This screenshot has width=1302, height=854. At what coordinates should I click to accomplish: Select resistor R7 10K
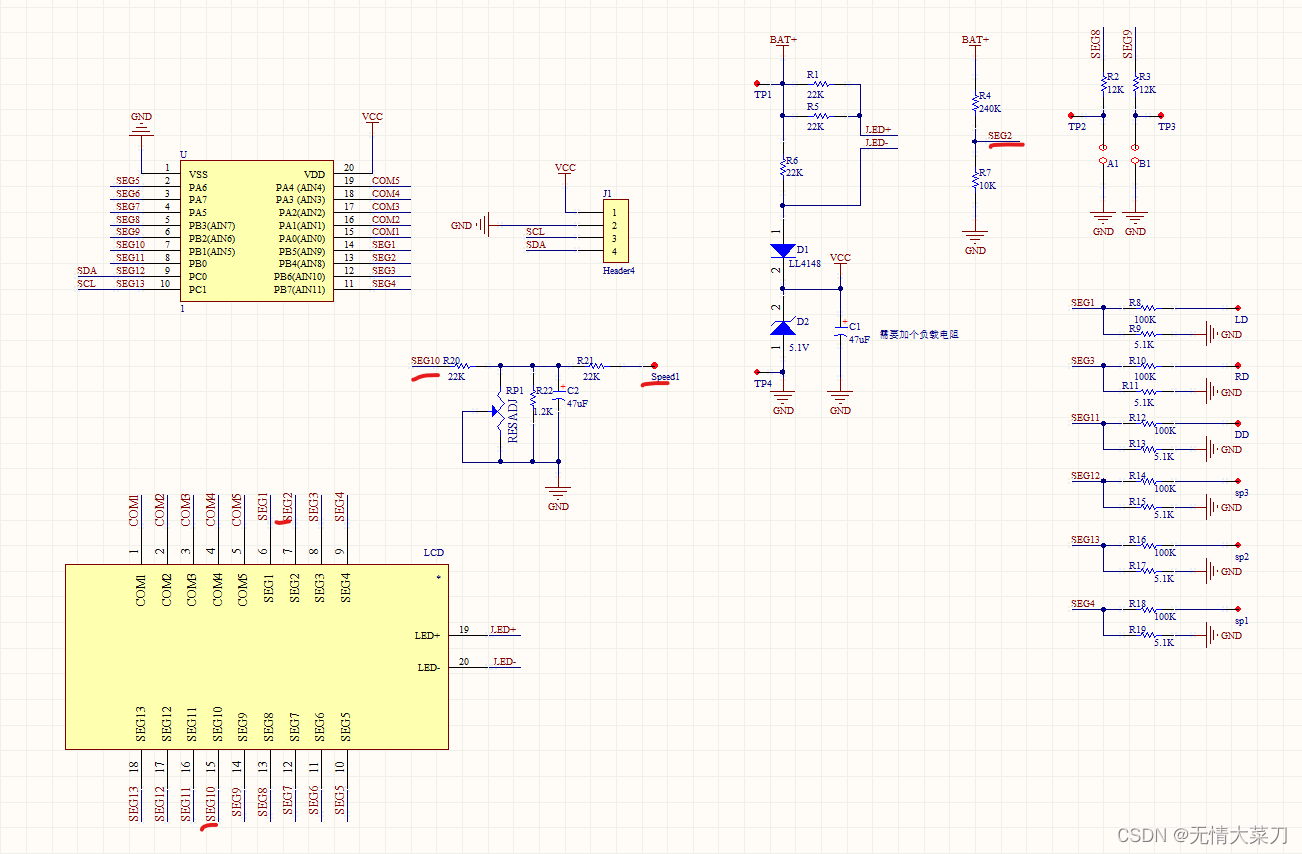(x=975, y=179)
